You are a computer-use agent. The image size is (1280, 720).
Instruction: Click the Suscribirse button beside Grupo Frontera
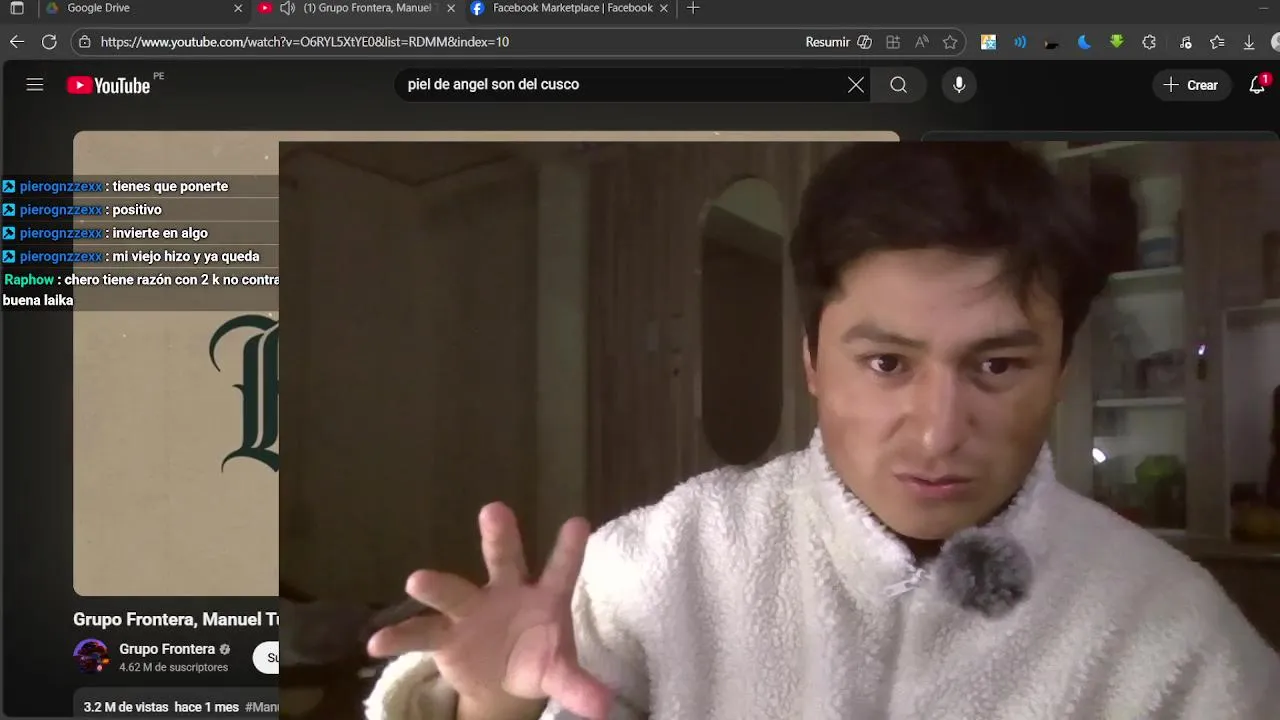point(266,658)
